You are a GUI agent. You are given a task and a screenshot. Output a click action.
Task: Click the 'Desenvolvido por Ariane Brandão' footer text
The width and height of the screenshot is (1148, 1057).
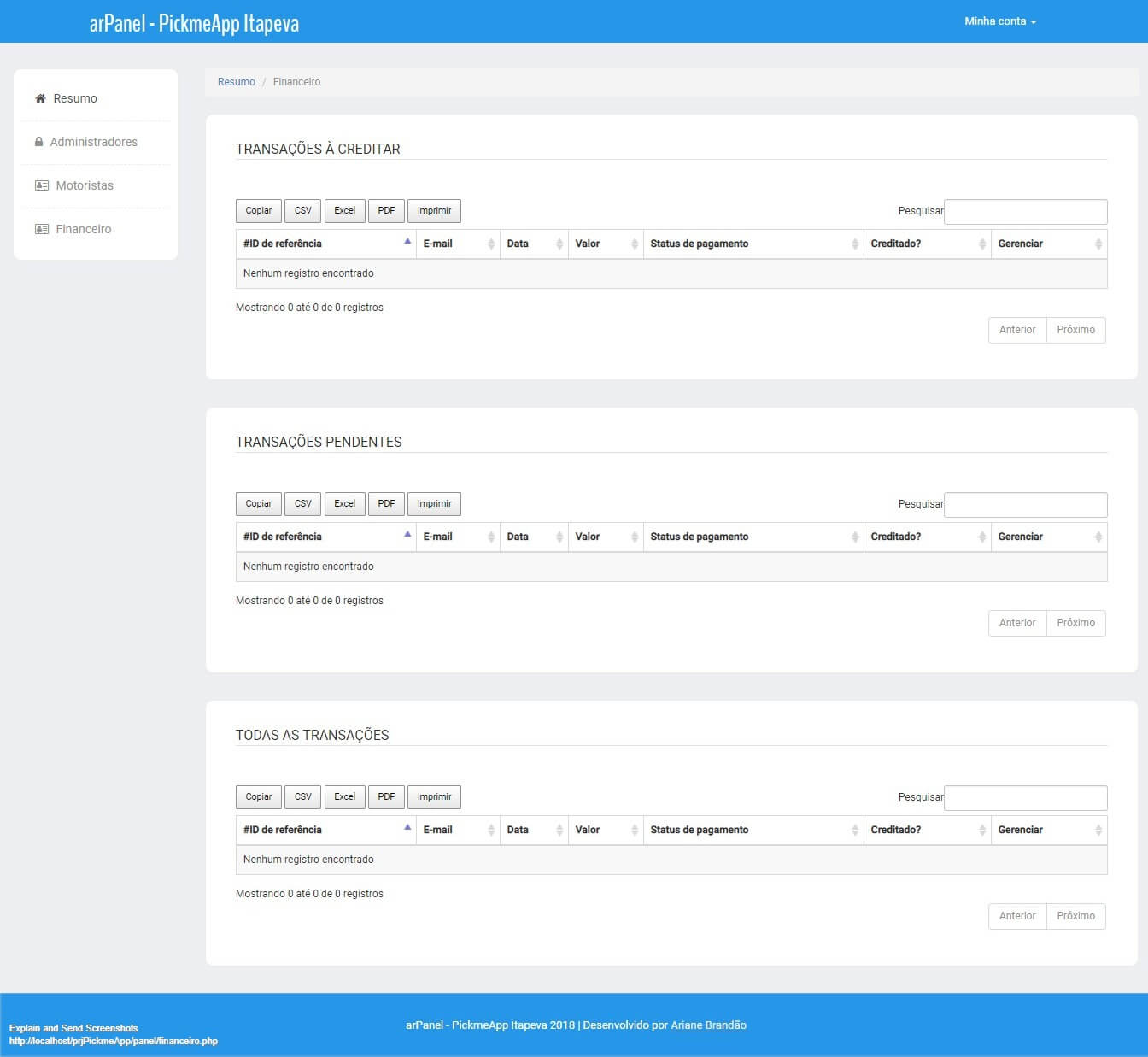(665, 1025)
